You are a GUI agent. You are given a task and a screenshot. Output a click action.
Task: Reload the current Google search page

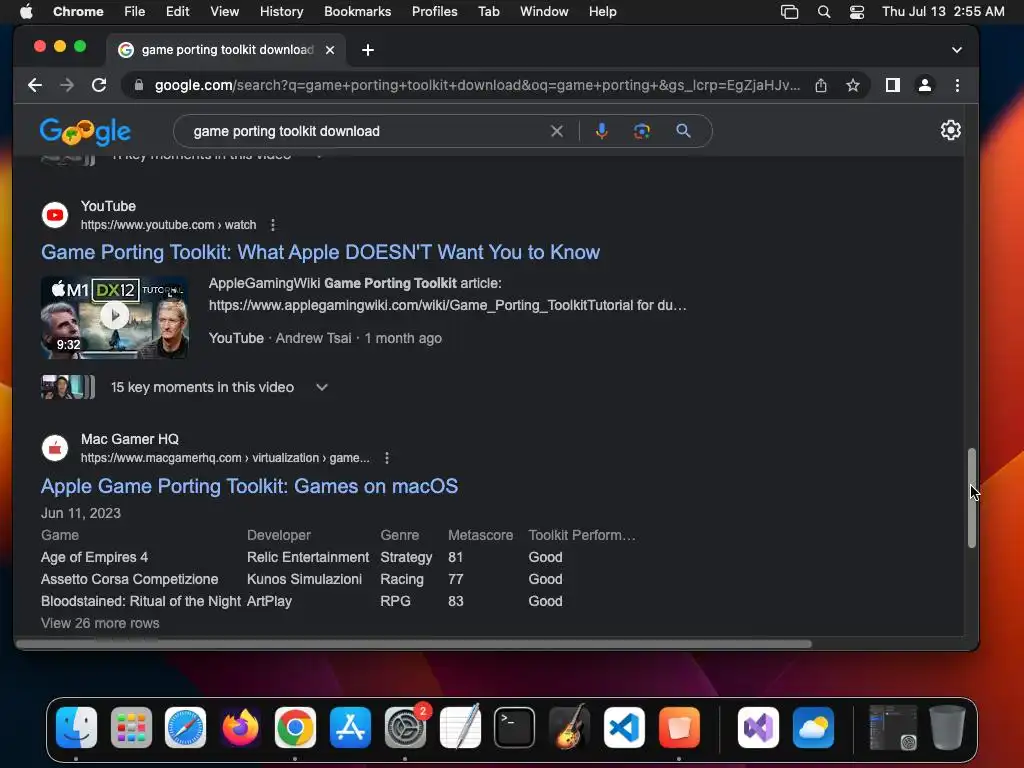[x=99, y=86]
